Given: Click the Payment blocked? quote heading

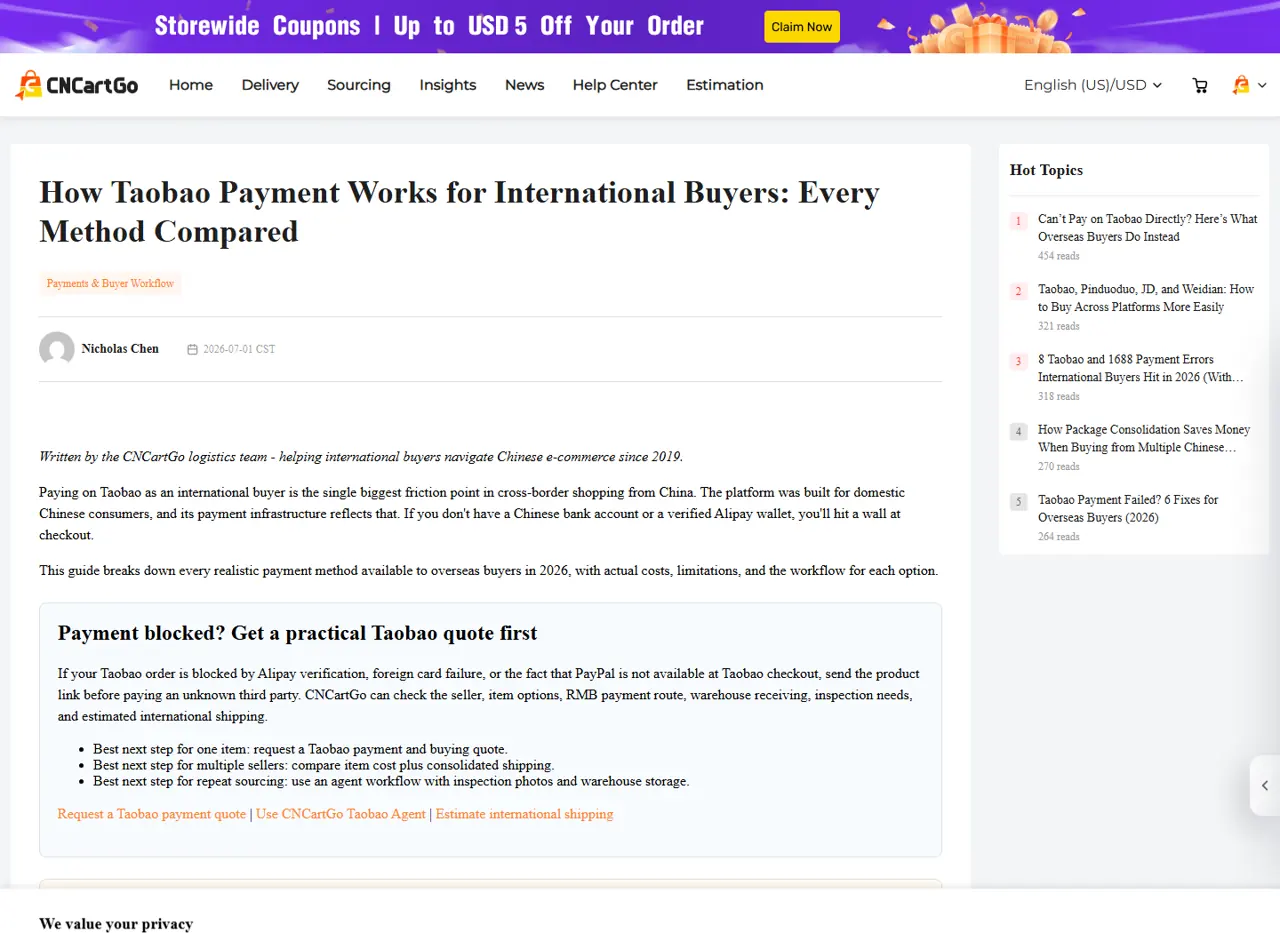Looking at the screenshot, I should [x=298, y=633].
